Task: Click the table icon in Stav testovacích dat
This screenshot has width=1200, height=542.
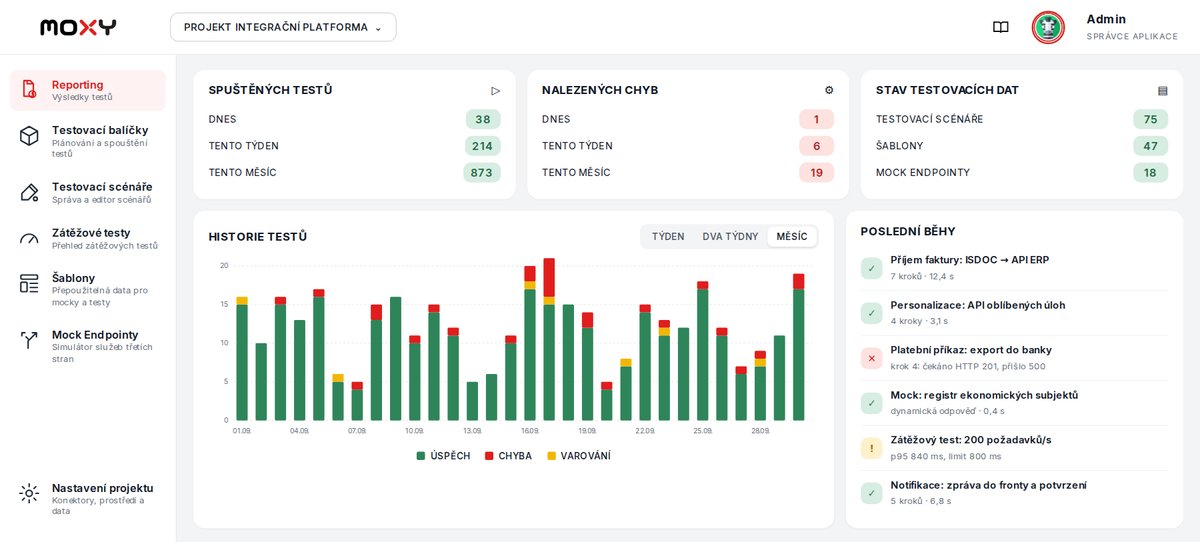Action: tap(1163, 90)
